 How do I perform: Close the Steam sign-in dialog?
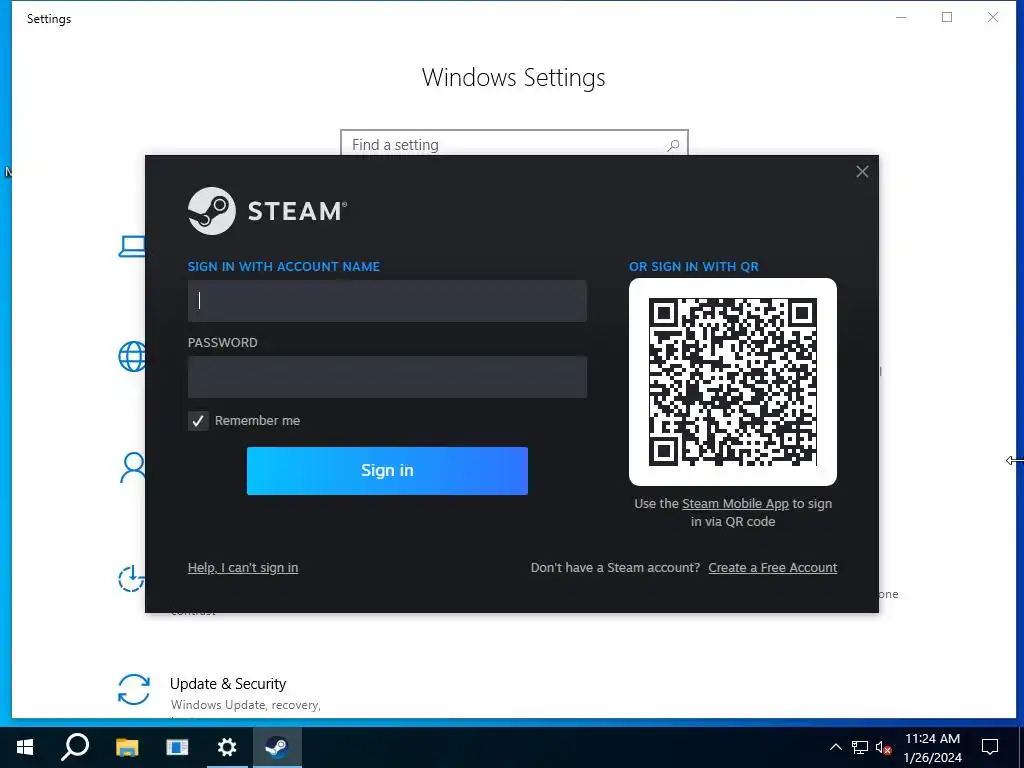[x=862, y=172]
